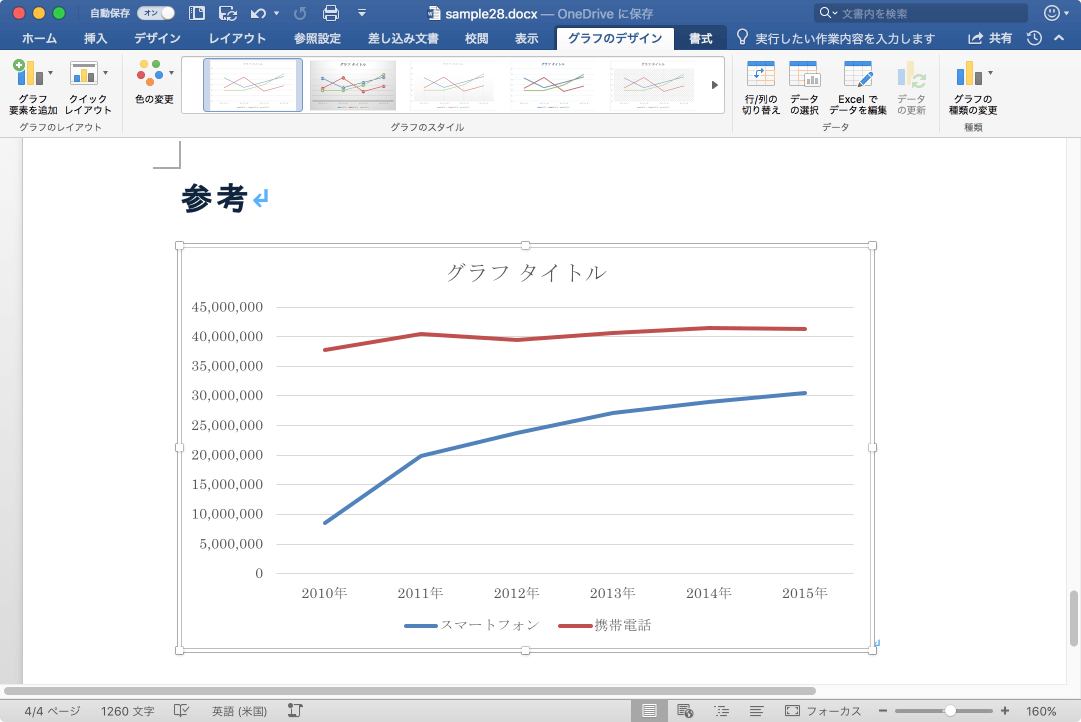Click the 英語 (米国) language indicator
This screenshot has width=1081, height=722.
tap(239, 711)
